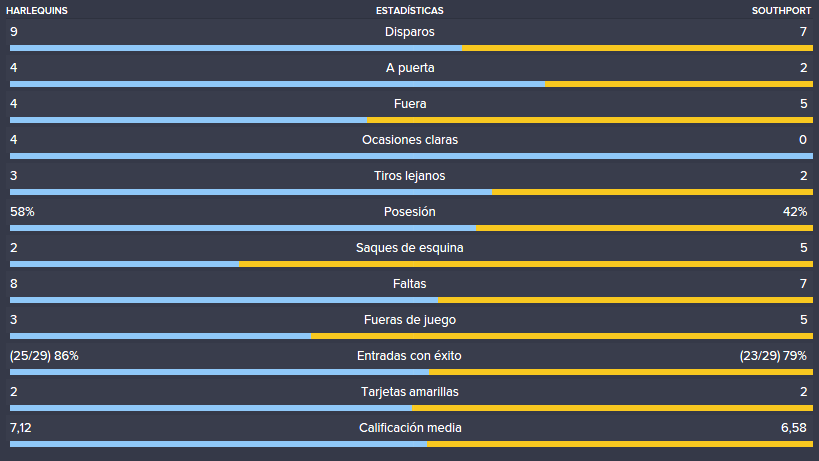This screenshot has height=461, width=819.
Task: Select the Fuera stat row label
Action: (x=410, y=104)
